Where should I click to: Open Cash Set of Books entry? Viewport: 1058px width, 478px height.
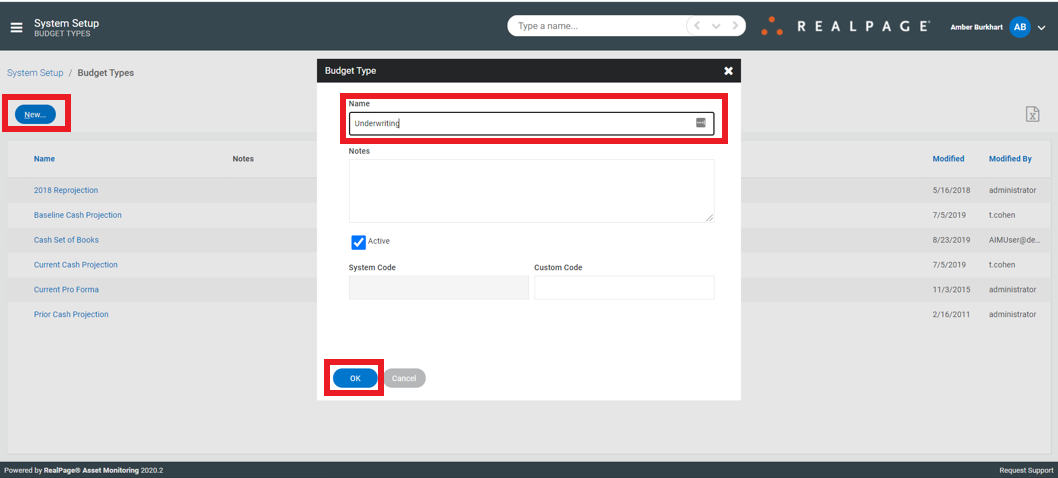point(66,240)
